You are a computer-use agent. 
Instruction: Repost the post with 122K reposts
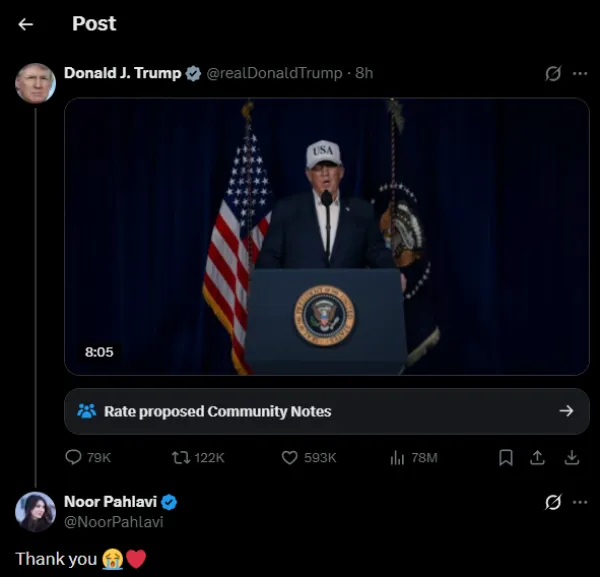point(181,457)
